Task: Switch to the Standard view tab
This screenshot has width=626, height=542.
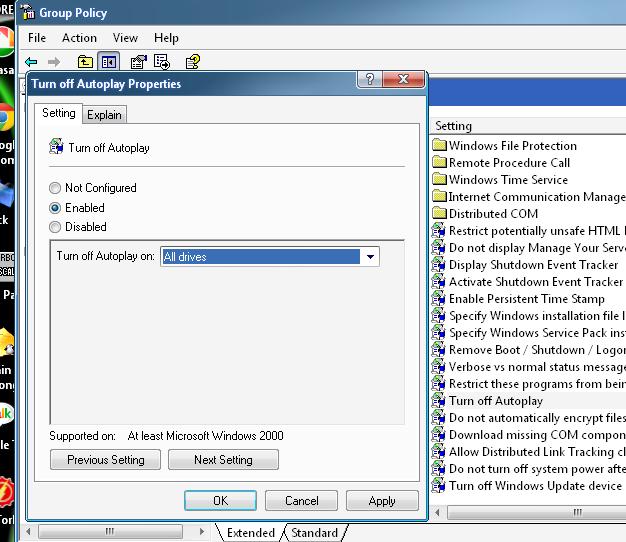Action: coord(314,533)
